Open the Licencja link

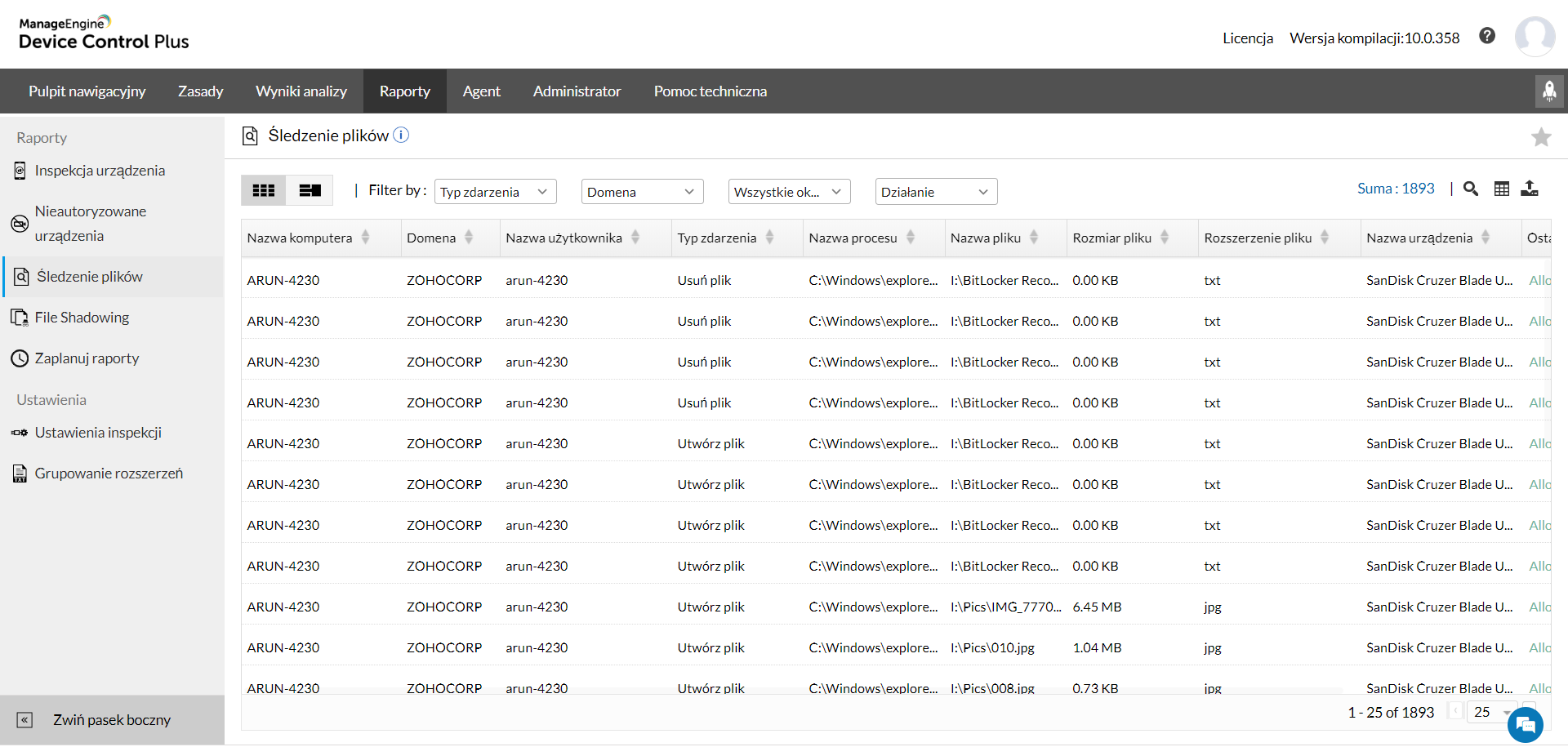point(1247,38)
